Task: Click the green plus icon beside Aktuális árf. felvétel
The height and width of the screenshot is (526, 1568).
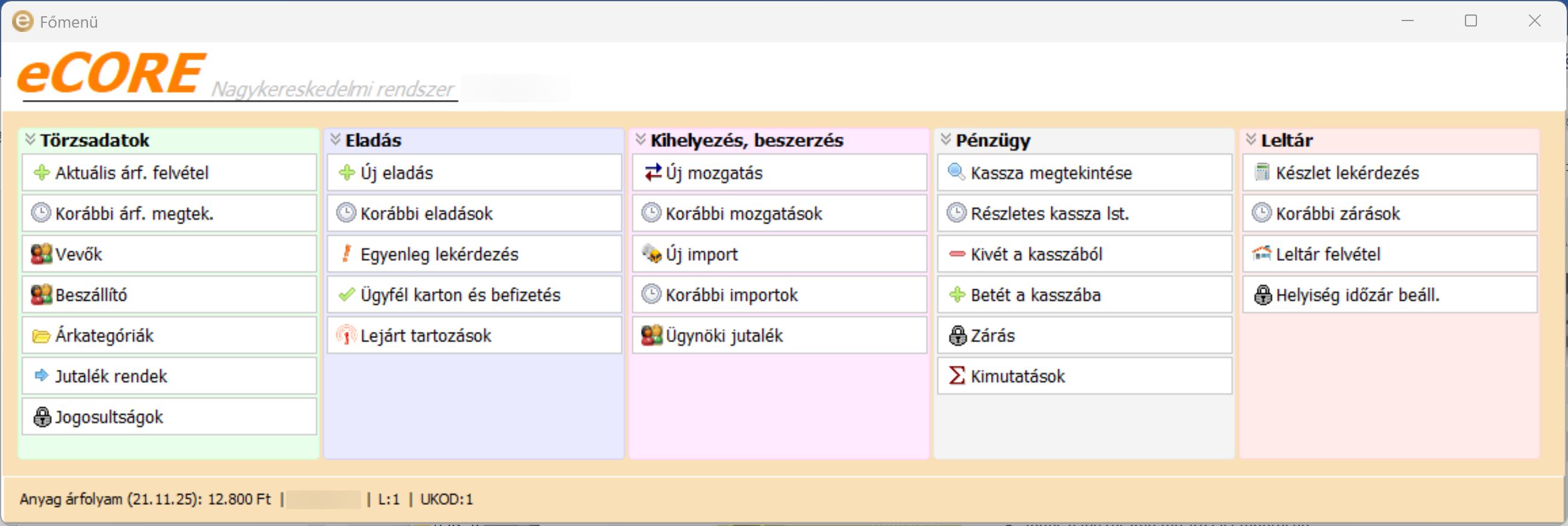Action: (42, 173)
